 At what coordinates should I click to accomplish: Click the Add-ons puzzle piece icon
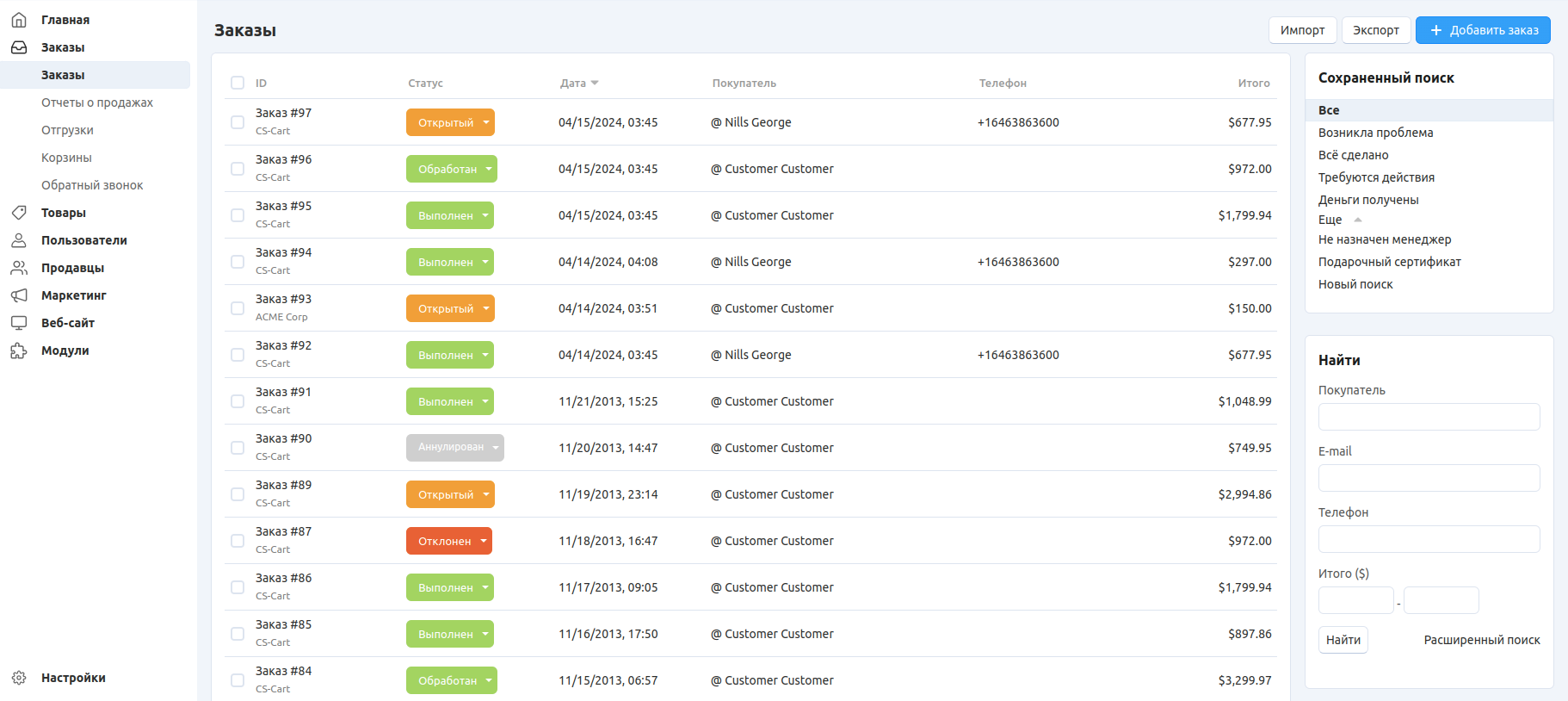tap(19, 350)
